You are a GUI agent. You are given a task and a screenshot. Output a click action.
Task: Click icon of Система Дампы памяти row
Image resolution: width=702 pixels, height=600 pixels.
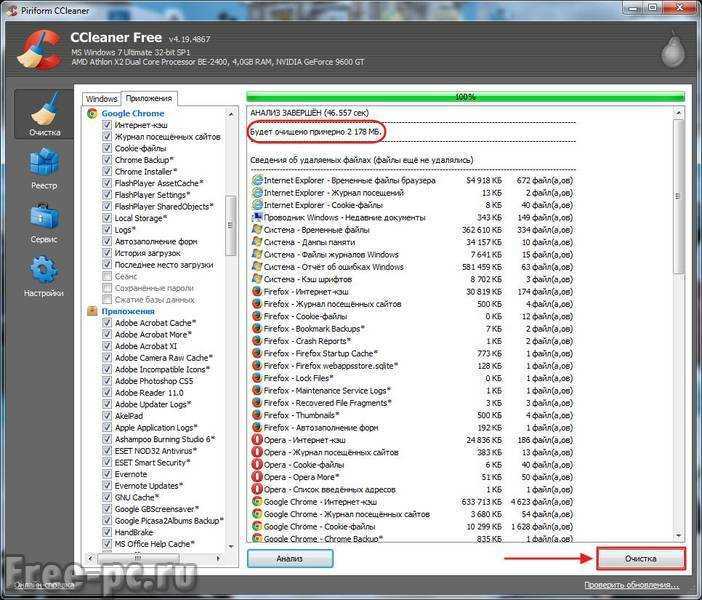(257, 242)
